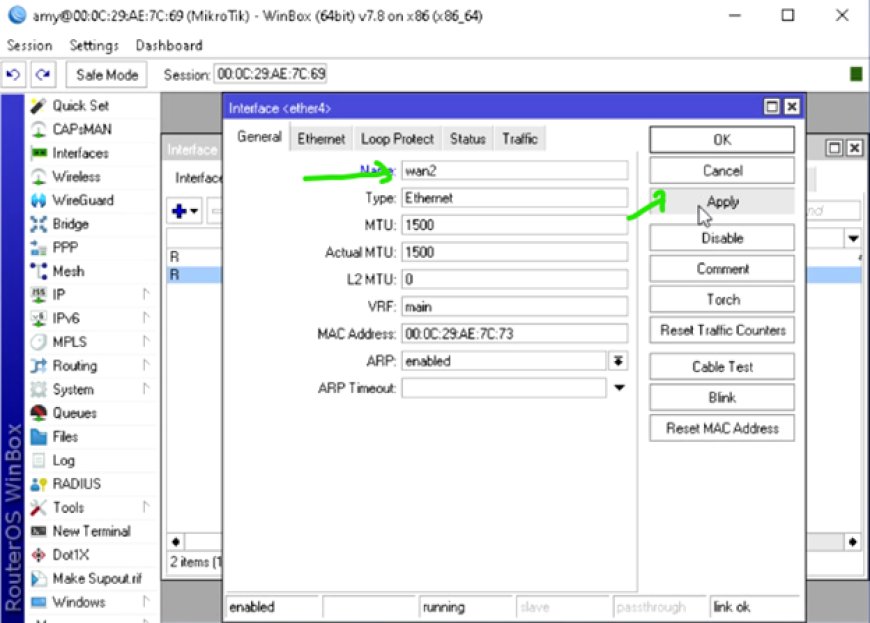
Task: Click the VRF field showing main
Action: tap(515, 307)
